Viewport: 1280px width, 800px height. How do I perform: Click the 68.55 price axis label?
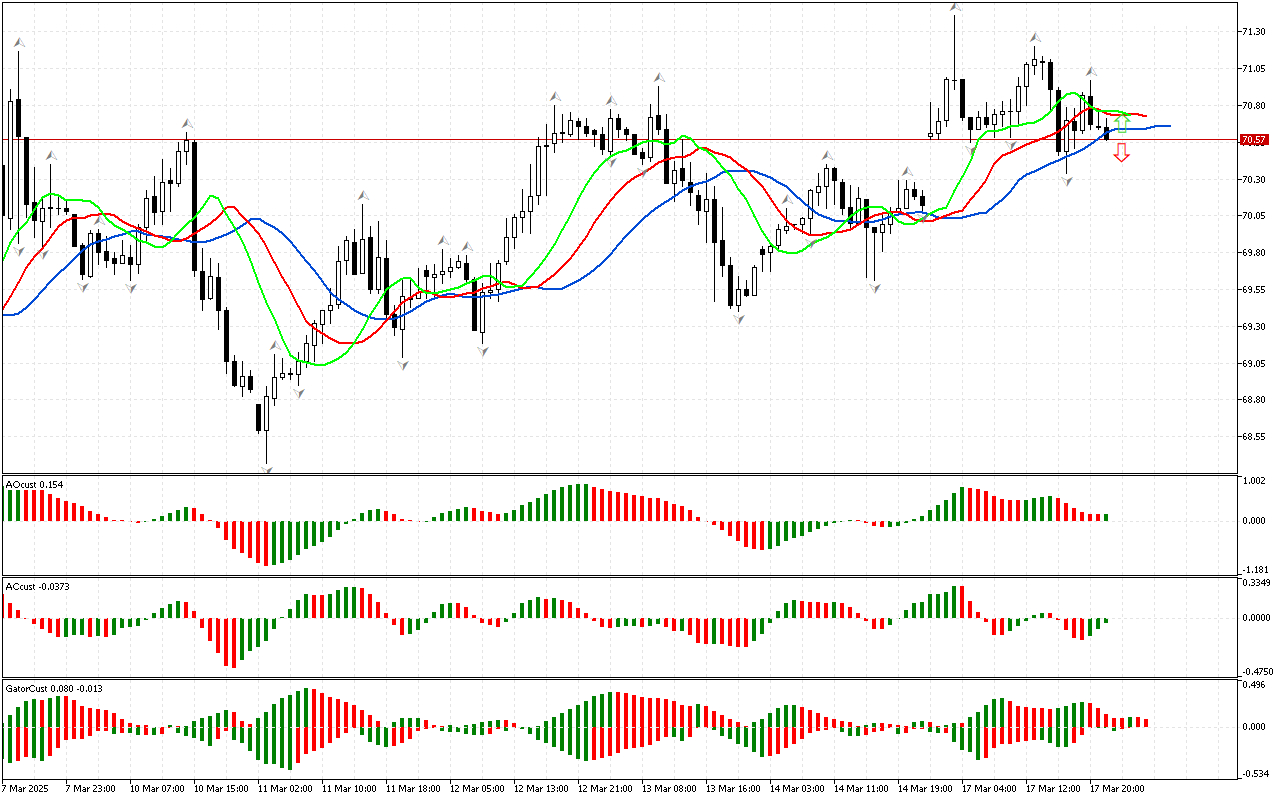click(1253, 437)
